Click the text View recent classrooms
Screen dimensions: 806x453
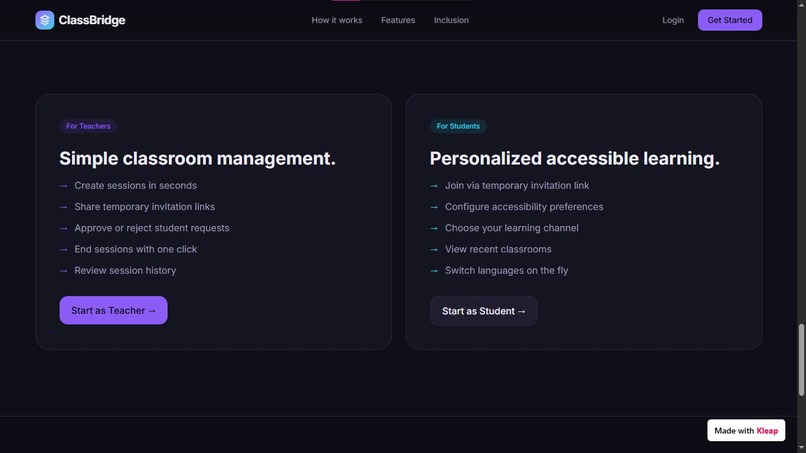(x=498, y=249)
